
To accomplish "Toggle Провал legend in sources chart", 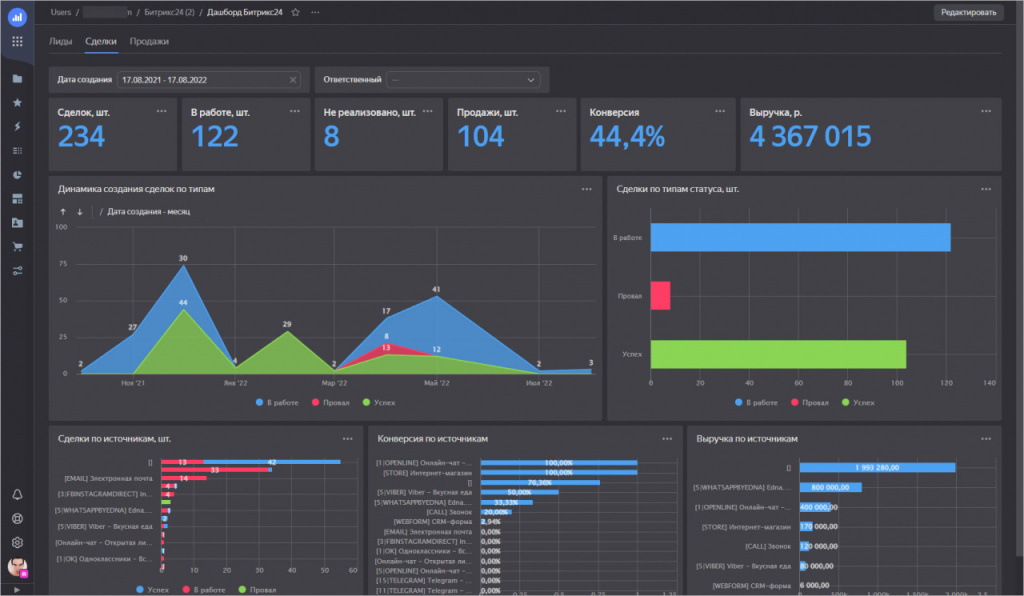I will [x=257, y=590].
